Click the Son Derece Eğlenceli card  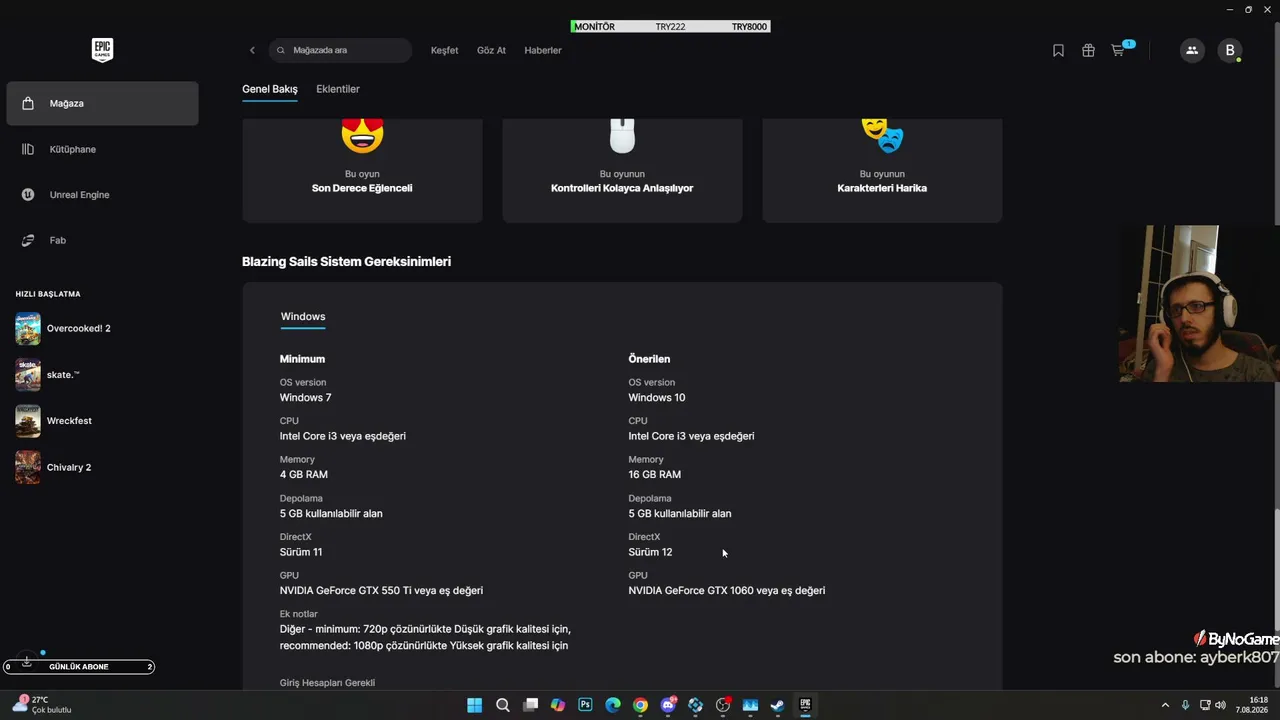[362, 170]
